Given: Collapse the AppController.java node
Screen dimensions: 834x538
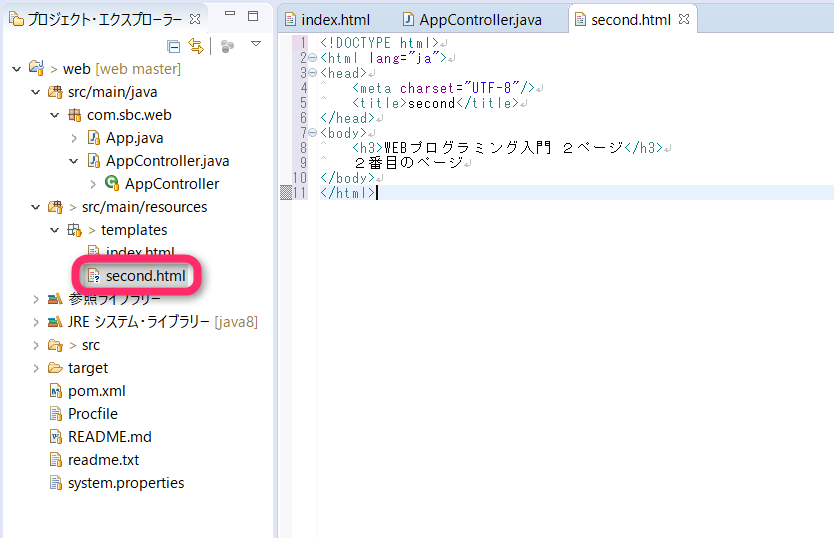Looking at the screenshot, I should point(74,161).
